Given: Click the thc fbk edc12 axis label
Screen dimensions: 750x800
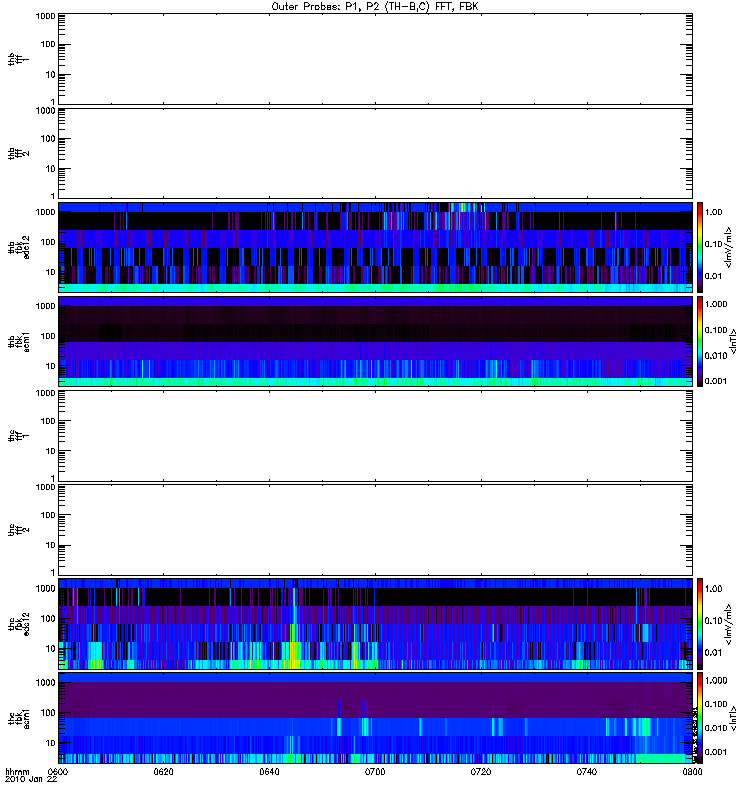Looking at the screenshot, I should click(x=18, y=624).
